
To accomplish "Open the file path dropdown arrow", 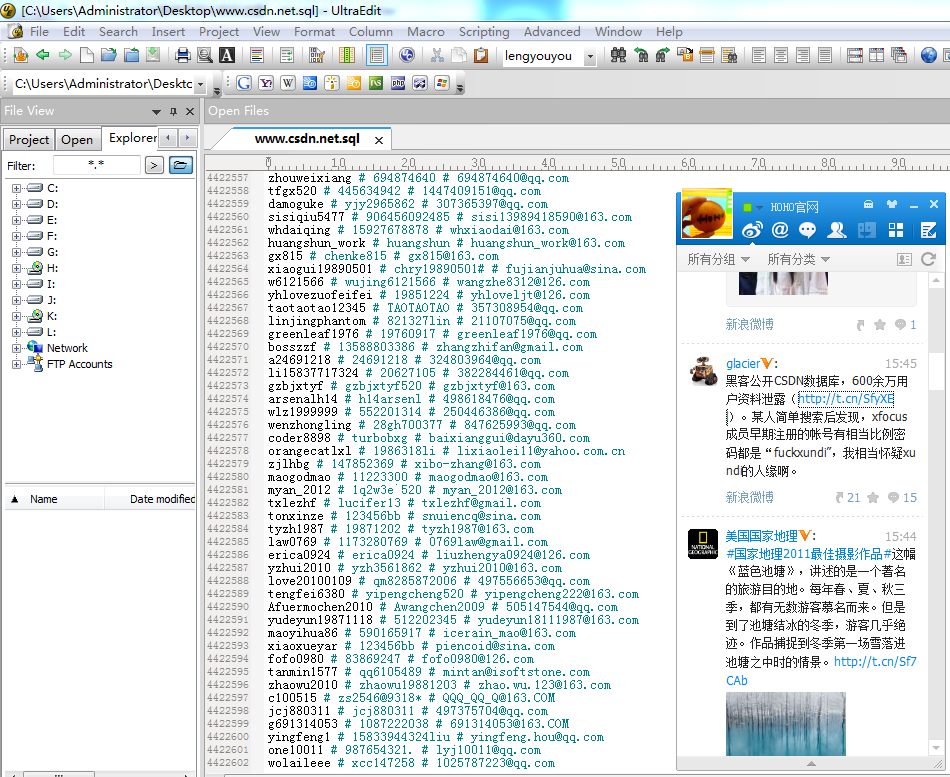I will (201, 84).
